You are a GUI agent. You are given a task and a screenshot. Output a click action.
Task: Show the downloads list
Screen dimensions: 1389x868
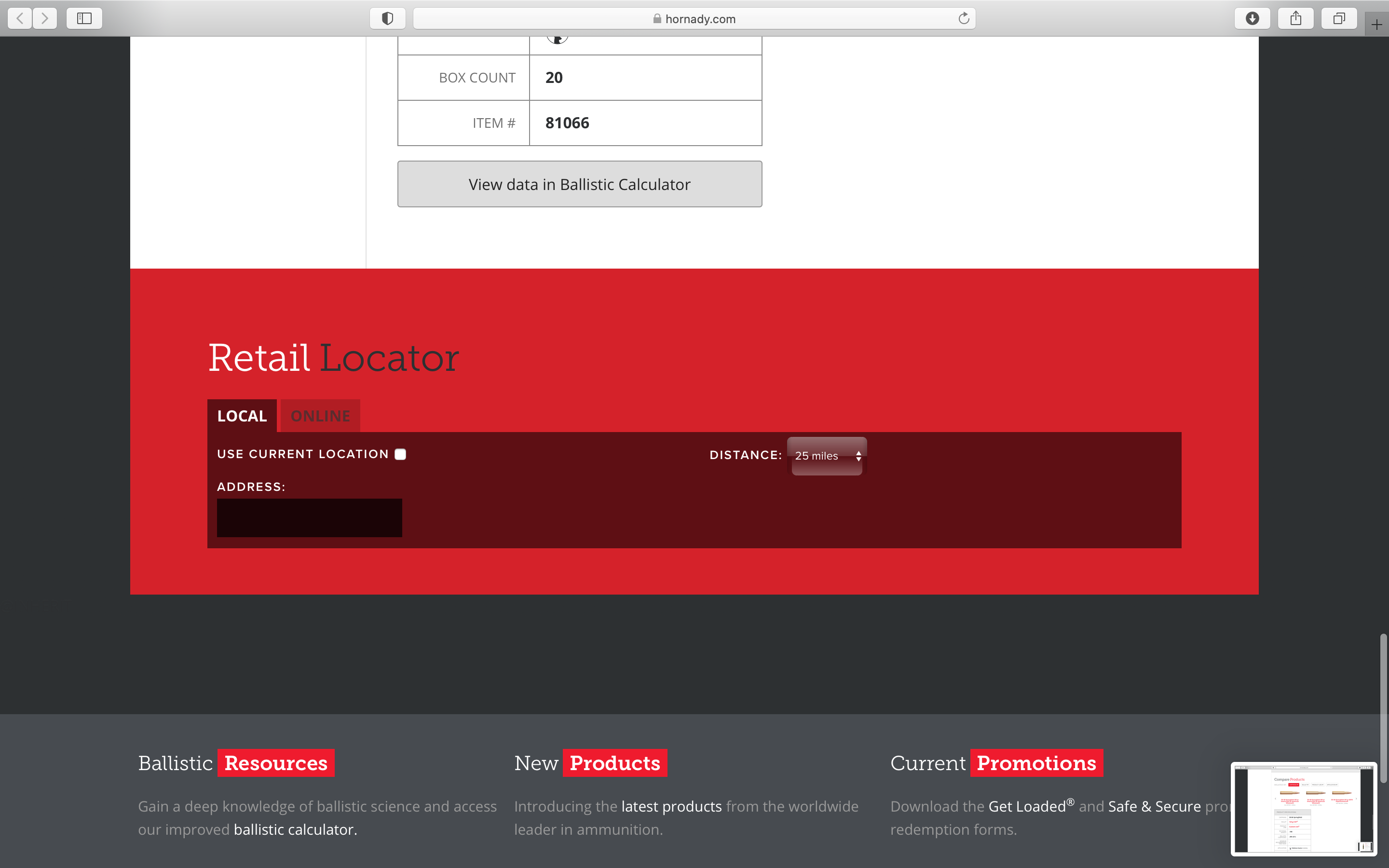click(1253, 18)
